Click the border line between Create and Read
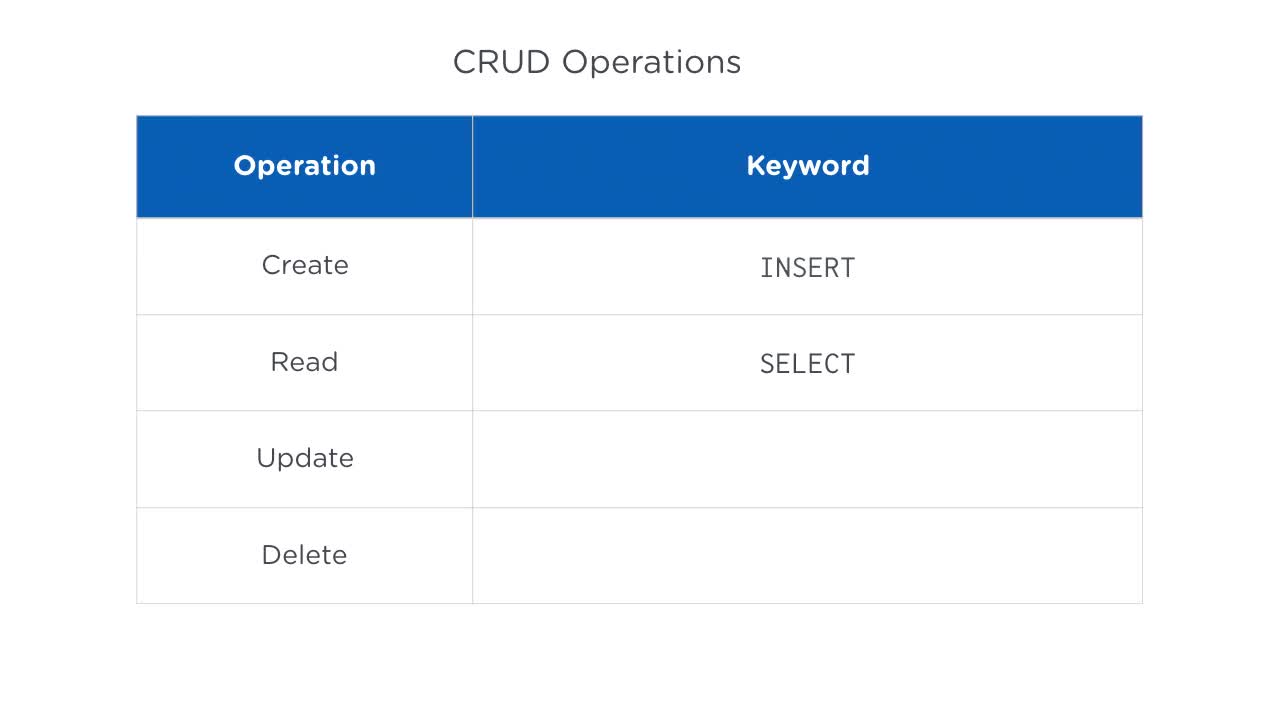Screen dimensions: 1280x720 click(x=304, y=314)
